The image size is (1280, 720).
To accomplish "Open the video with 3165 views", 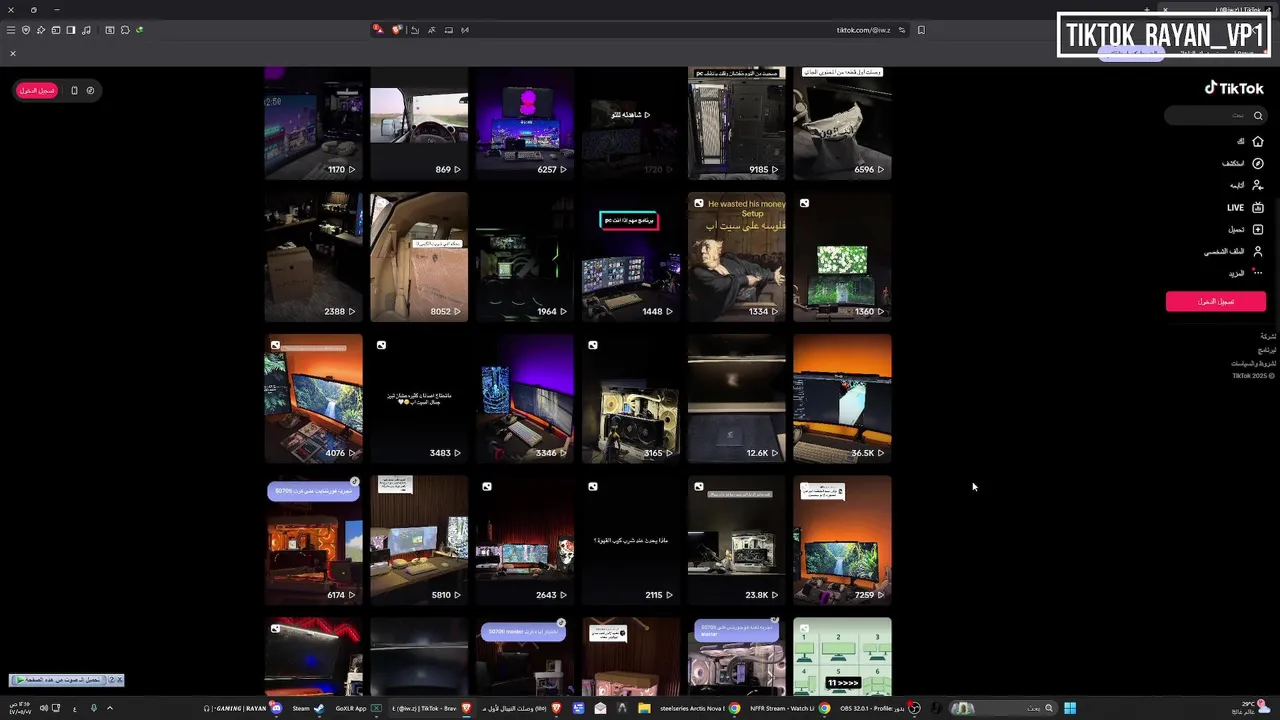I will (631, 399).
